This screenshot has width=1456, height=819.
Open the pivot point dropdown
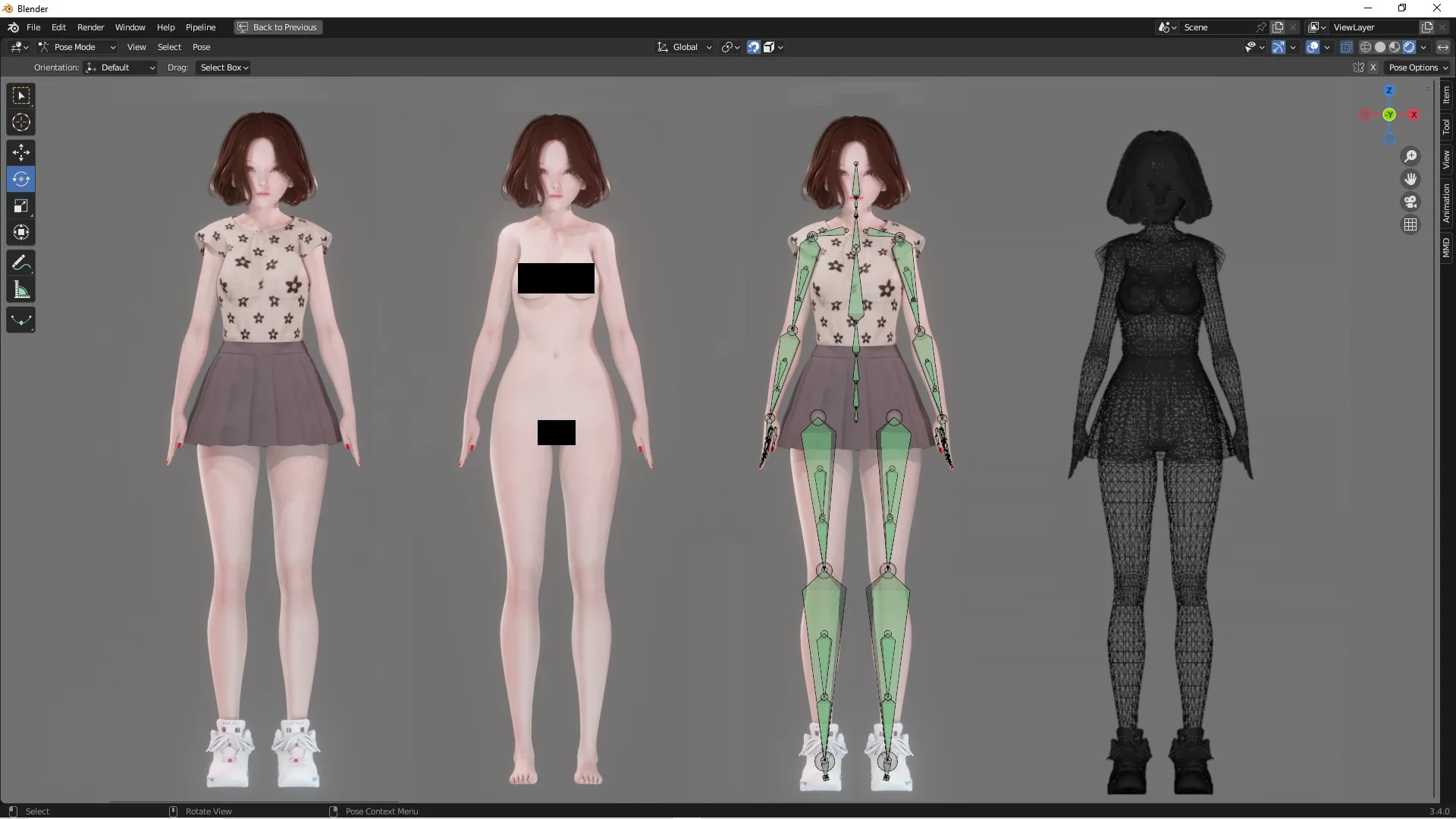[x=731, y=47]
